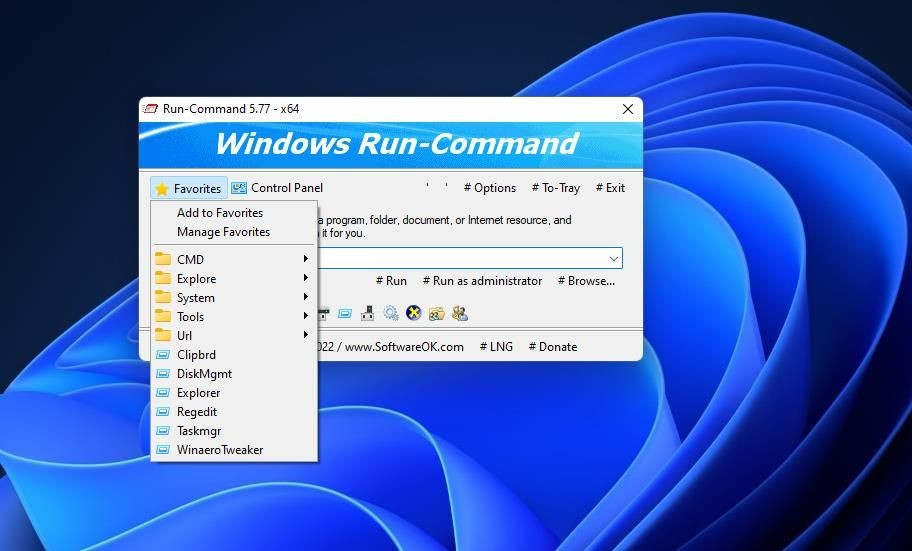Click the Taskmgr entry icon
This screenshot has height=551, width=912.
pos(163,431)
